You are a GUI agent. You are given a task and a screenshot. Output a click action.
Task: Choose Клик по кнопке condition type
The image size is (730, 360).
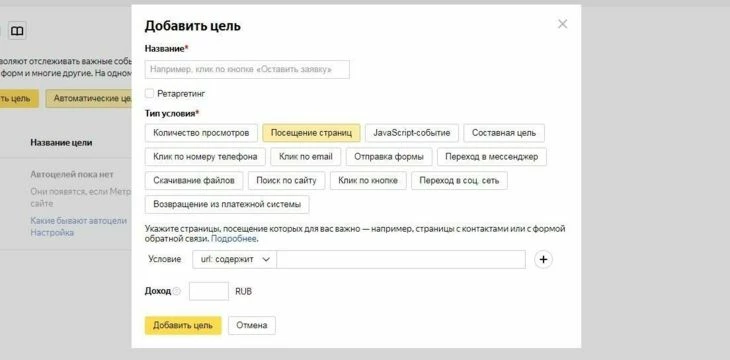[368, 181]
